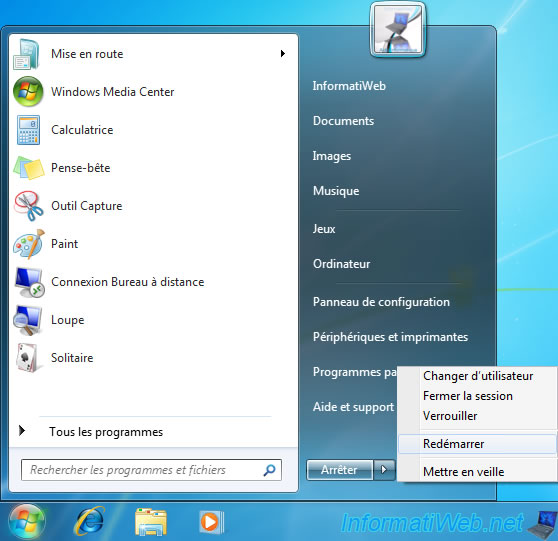The width and height of the screenshot is (558, 541).
Task: Start Outil Capture scissors icon
Action: tap(28, 206)
